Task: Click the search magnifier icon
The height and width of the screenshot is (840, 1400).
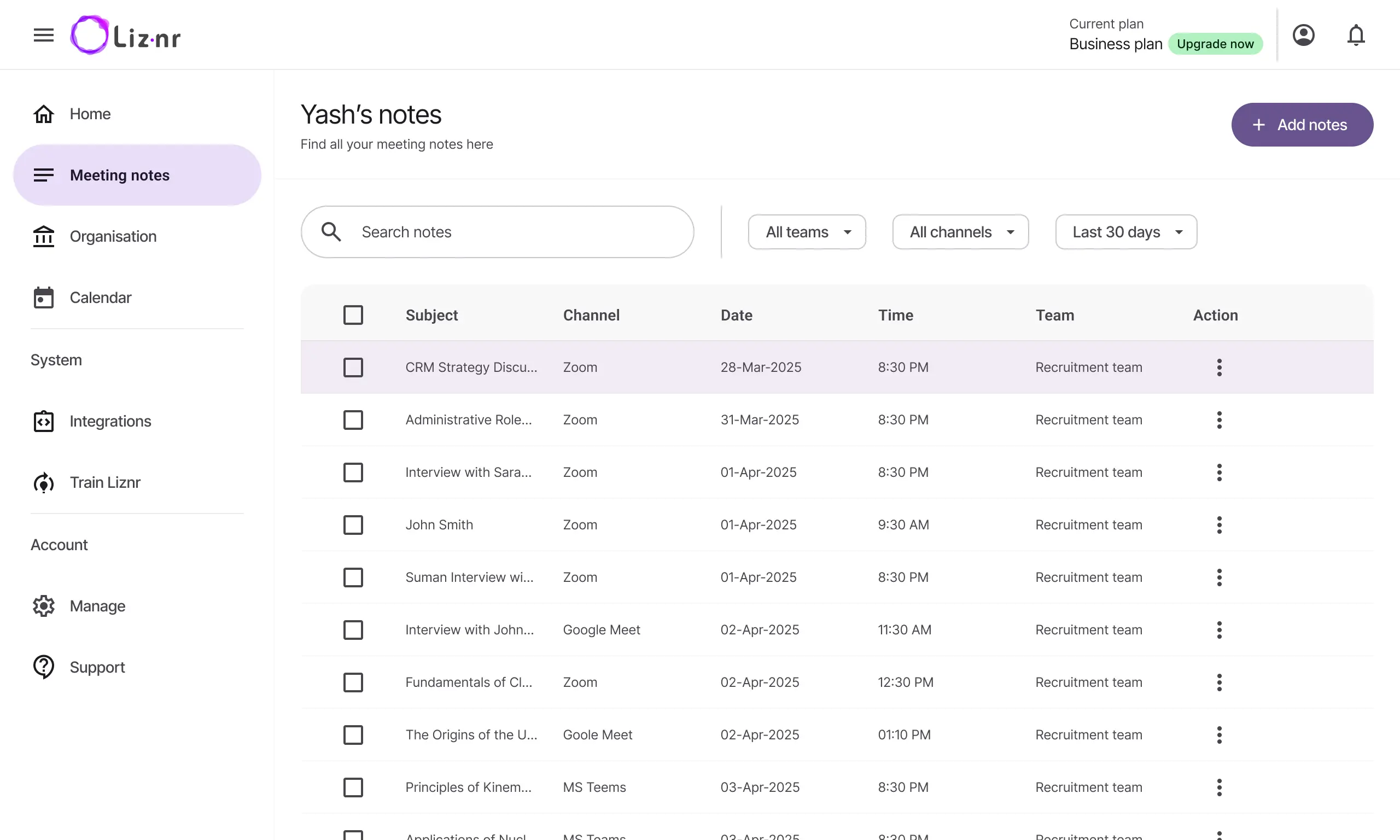Action: coord(331,232)
